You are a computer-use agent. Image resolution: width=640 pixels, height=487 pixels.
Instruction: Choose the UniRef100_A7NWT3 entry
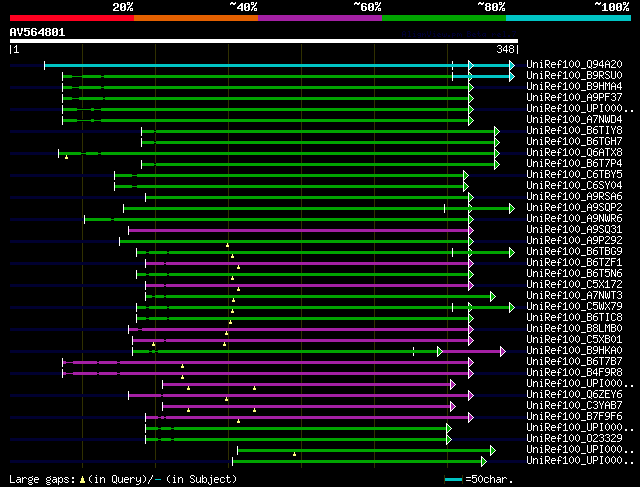574,296
